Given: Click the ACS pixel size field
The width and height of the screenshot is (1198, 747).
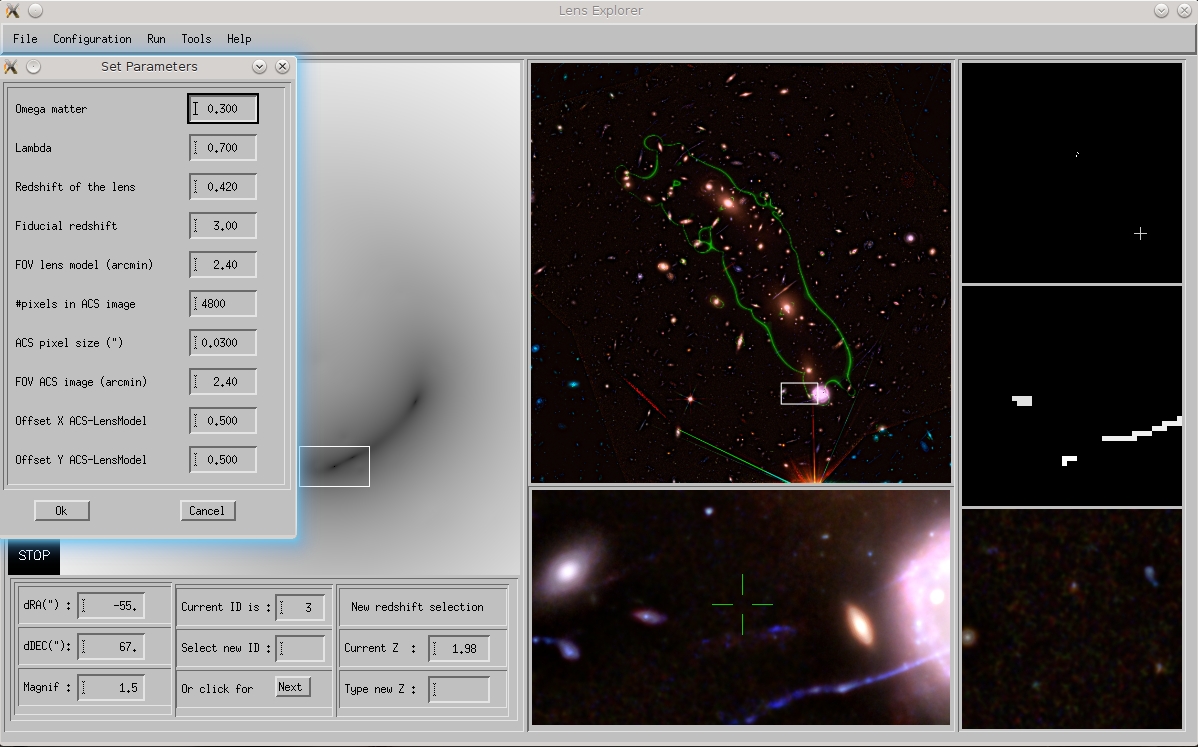Looking at the screenshot, I should [x=223, y=343].
